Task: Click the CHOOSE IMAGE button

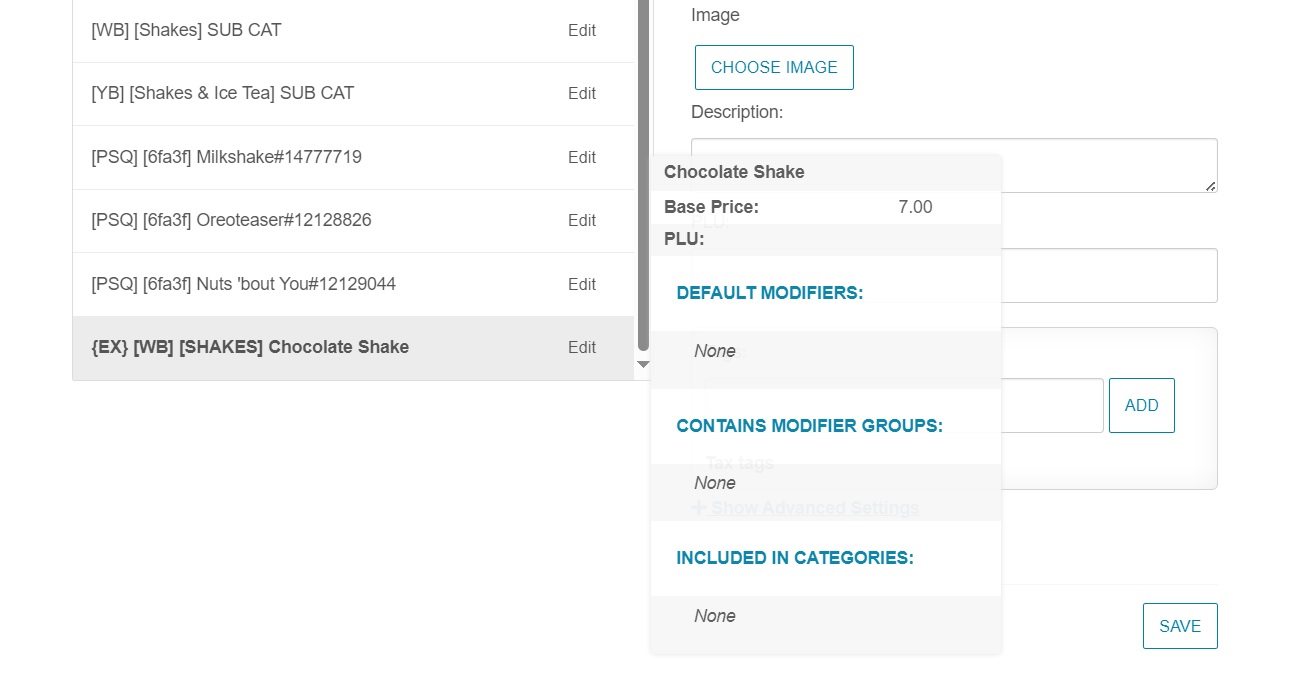Action: 774,68
